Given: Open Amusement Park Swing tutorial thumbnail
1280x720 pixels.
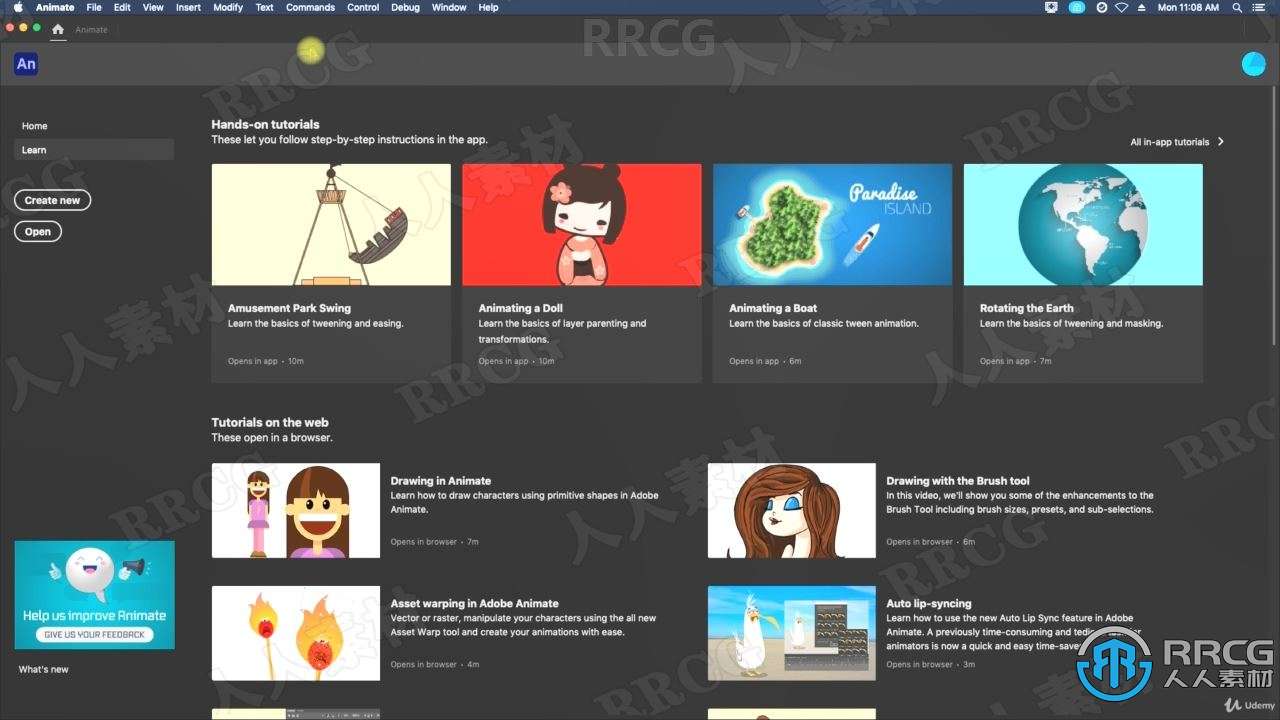Looking at the screenshot, I should coord(331,225).
